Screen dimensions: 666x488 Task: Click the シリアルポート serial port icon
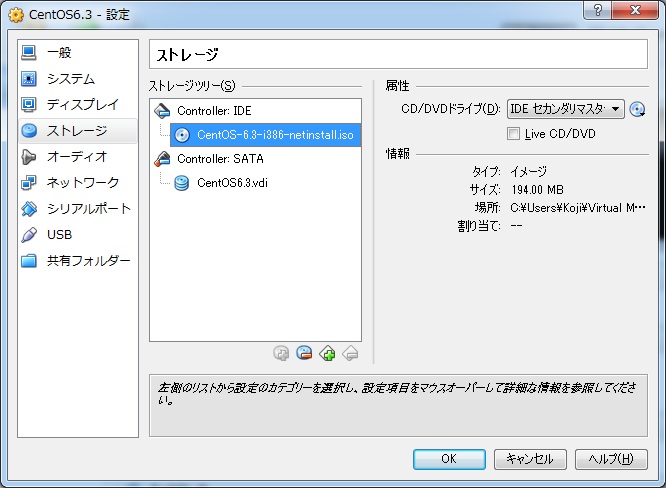(29, 209)
